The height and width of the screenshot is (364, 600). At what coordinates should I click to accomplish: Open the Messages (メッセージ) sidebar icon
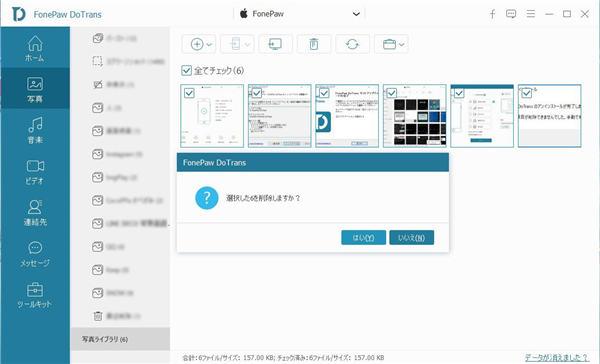point(35,254)
